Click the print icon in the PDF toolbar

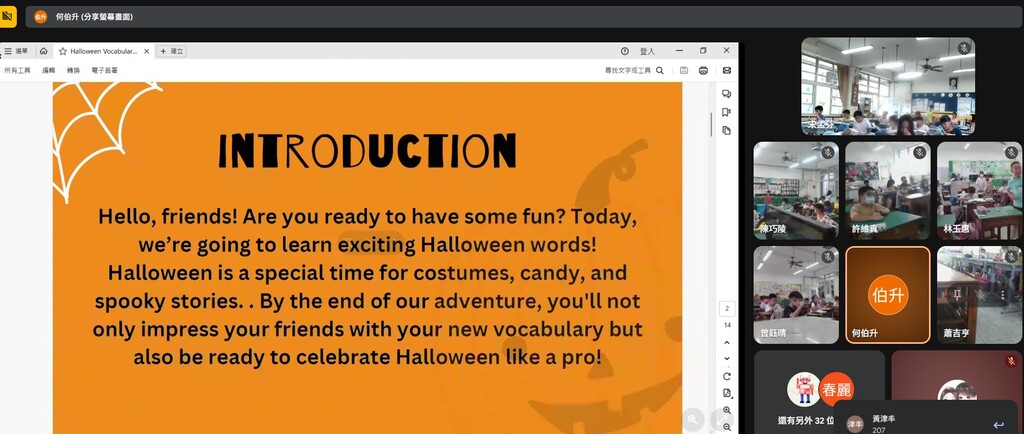click(704, 71)
